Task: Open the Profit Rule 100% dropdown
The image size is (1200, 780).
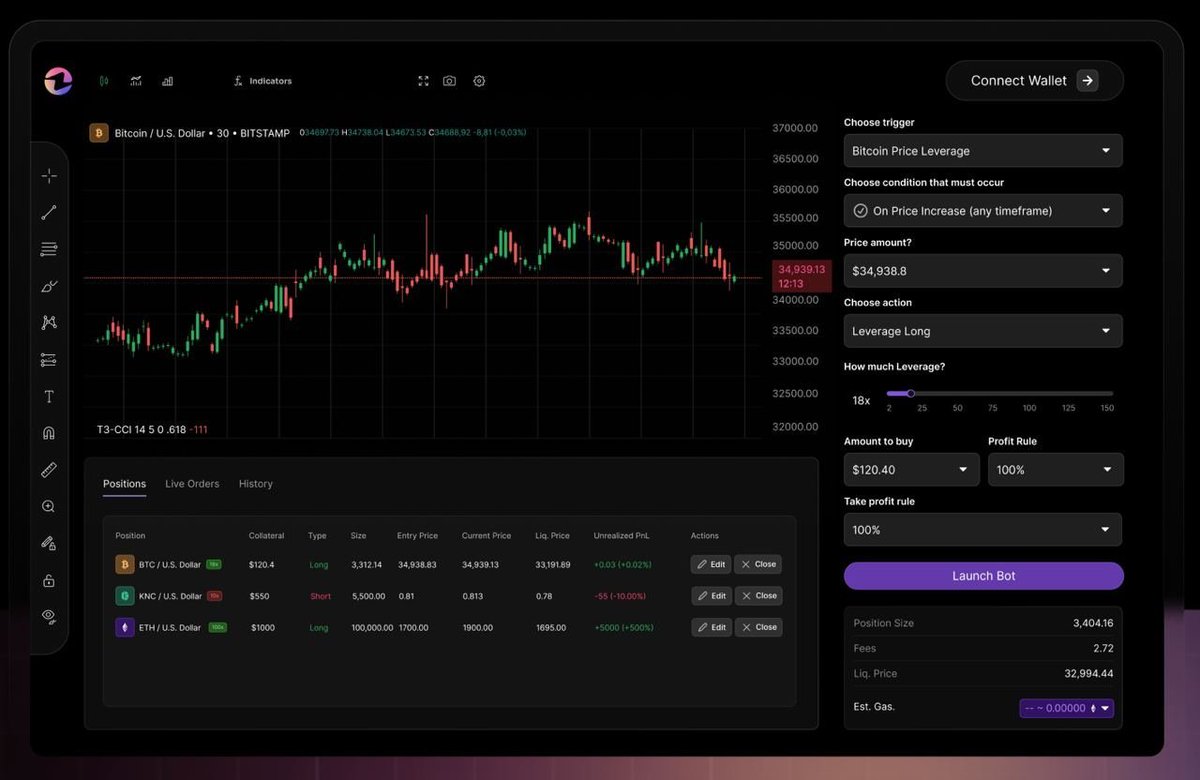Action: pyautogui.click(x=1055, y=469)
